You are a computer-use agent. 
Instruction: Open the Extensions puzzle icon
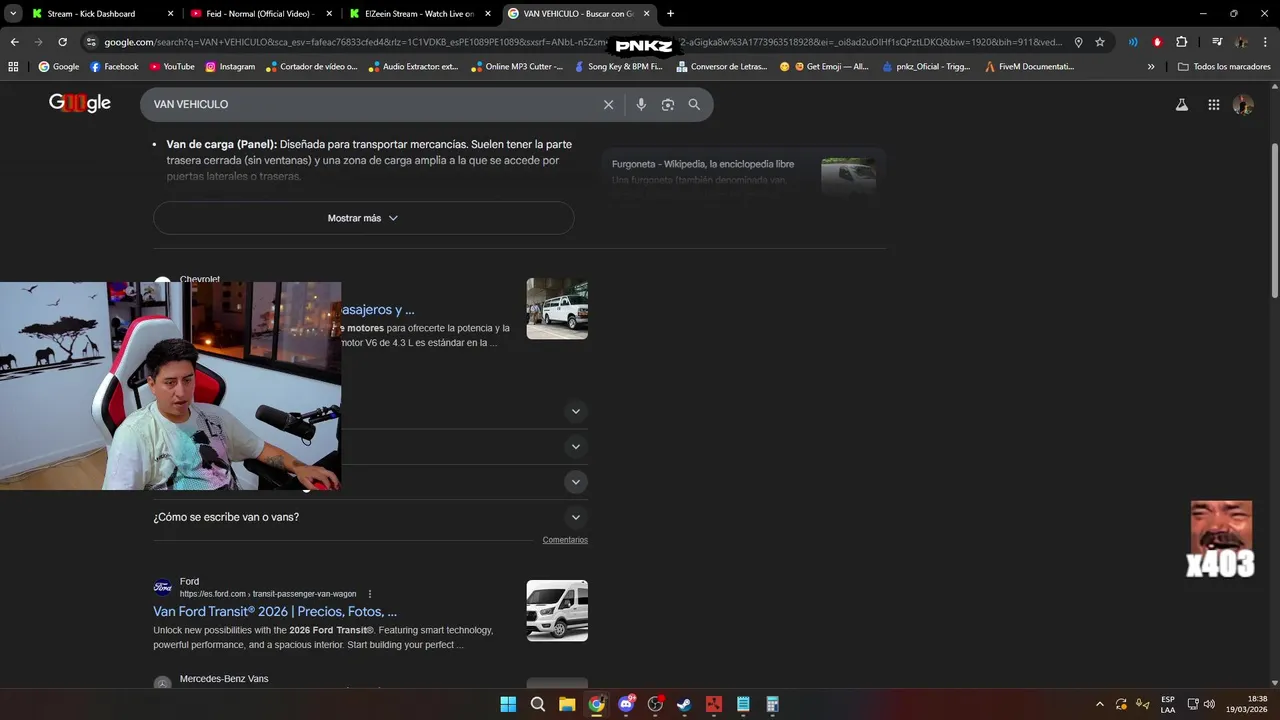coord(1182,42)
